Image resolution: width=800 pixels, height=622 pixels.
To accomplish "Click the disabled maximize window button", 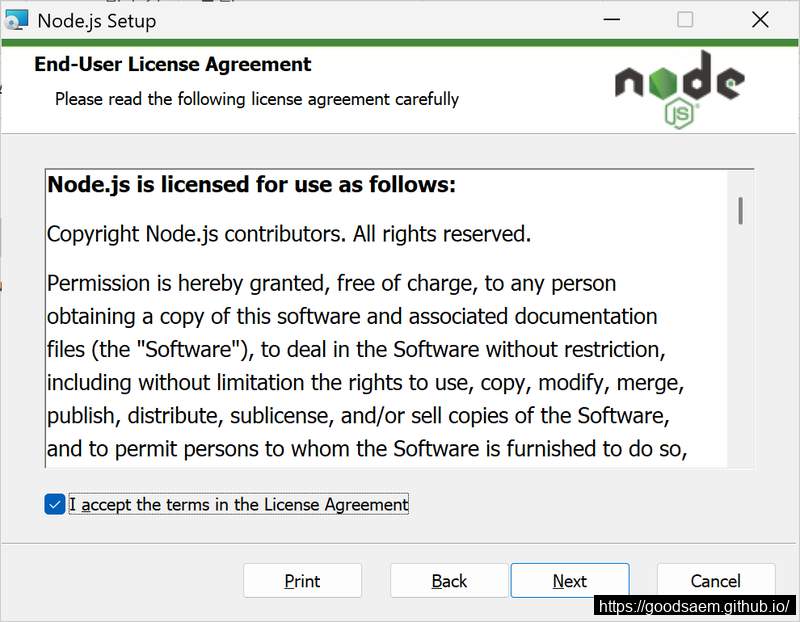I will (685, 20).
